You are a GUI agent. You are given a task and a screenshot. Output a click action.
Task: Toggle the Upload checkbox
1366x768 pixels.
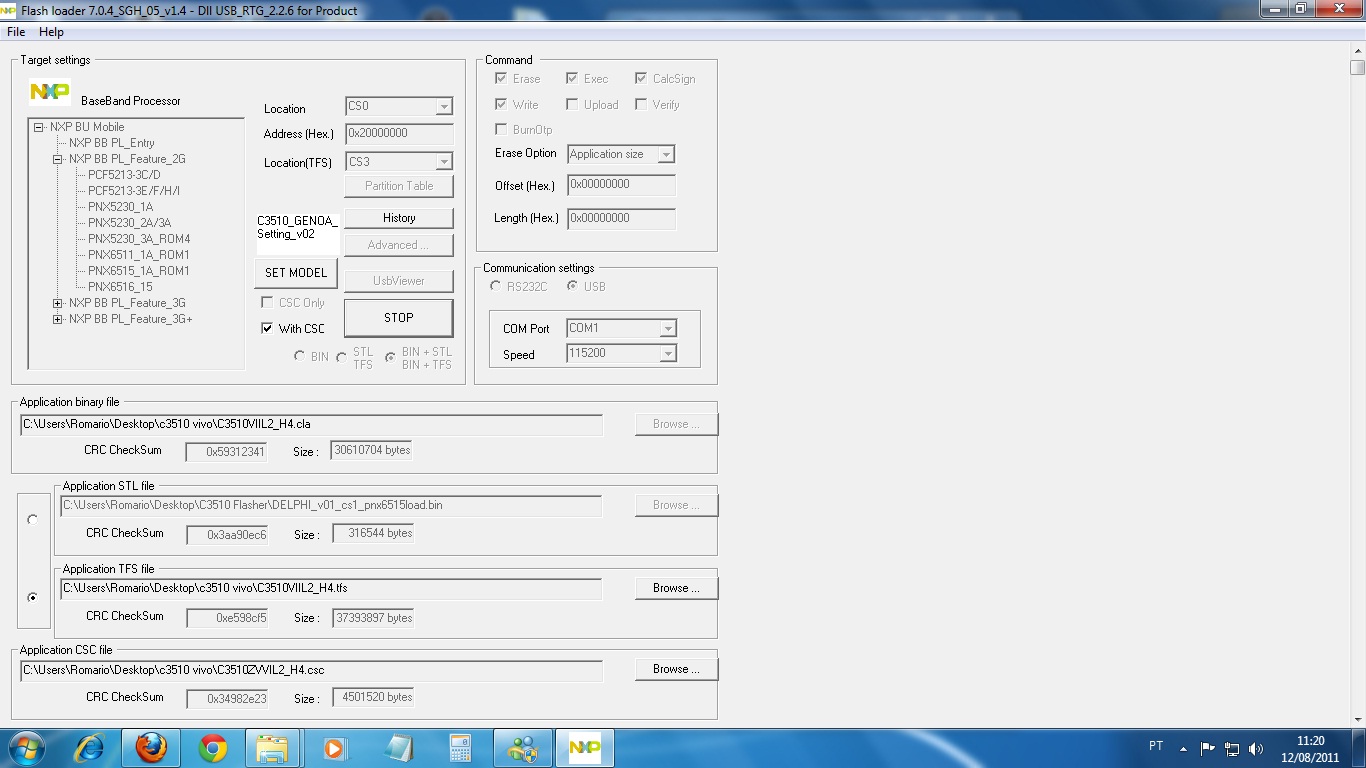click(x=572, y=104)
